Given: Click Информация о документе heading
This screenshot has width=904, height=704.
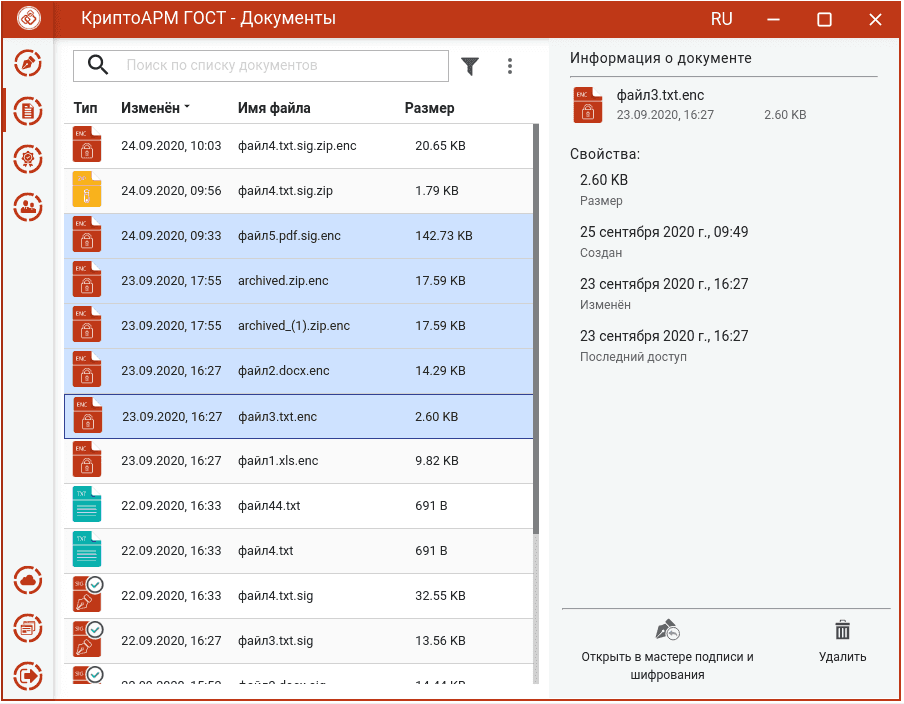Looking at the screenshot, I should (661, 58).
